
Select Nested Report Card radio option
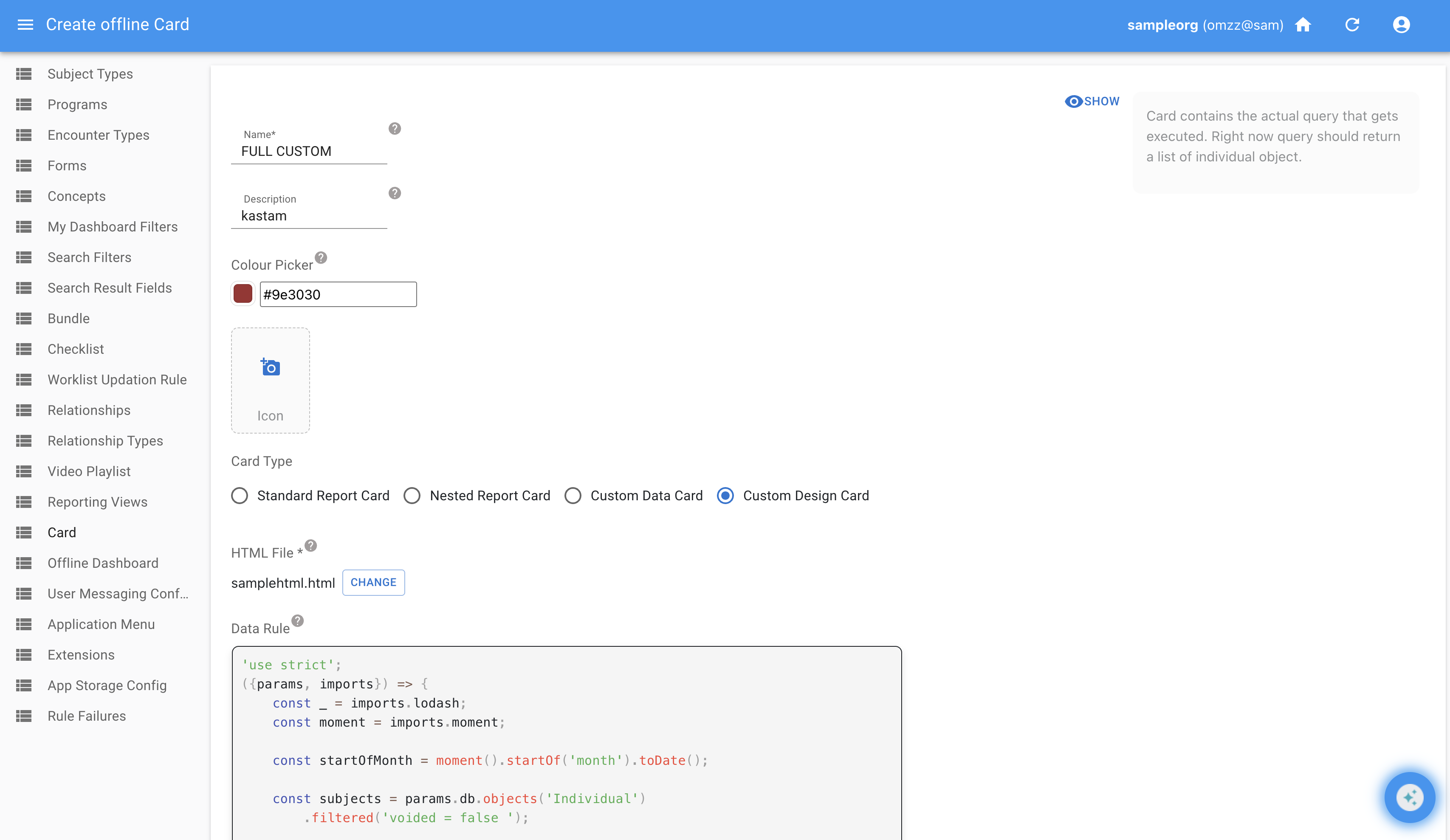[412, 495]
